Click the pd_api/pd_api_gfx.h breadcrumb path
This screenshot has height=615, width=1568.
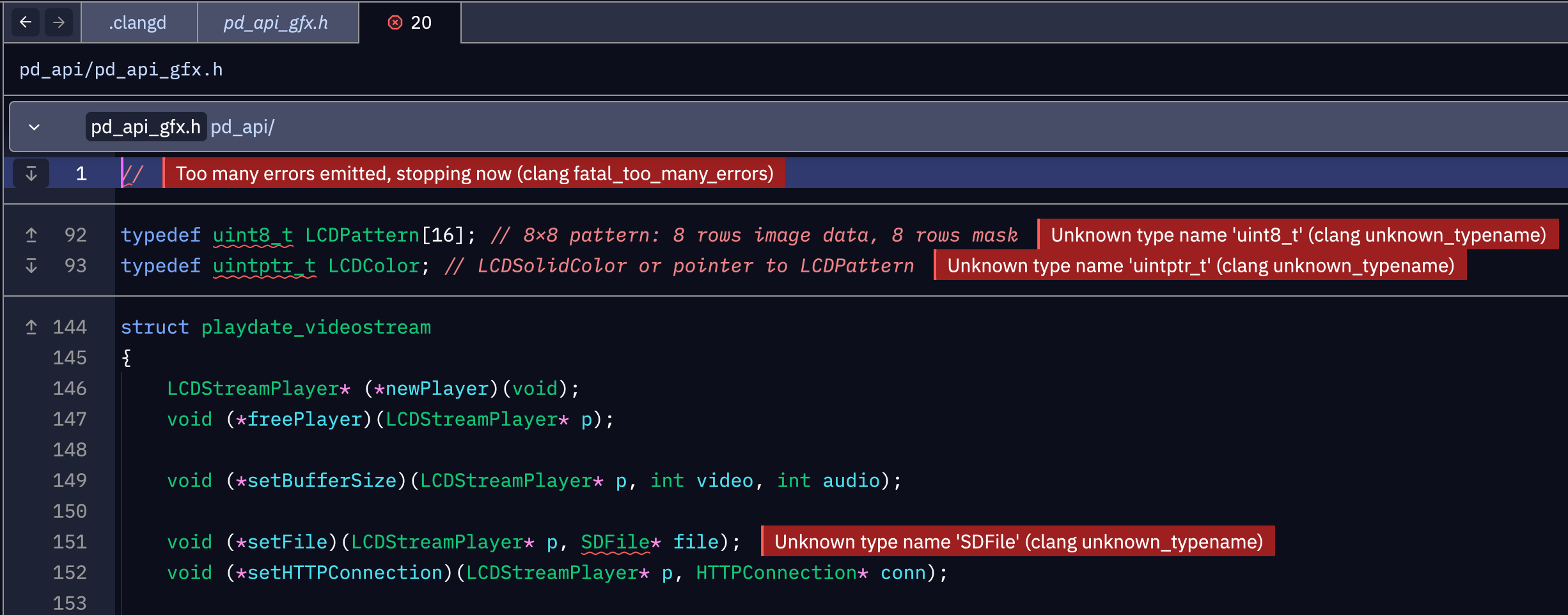point(121,69)
